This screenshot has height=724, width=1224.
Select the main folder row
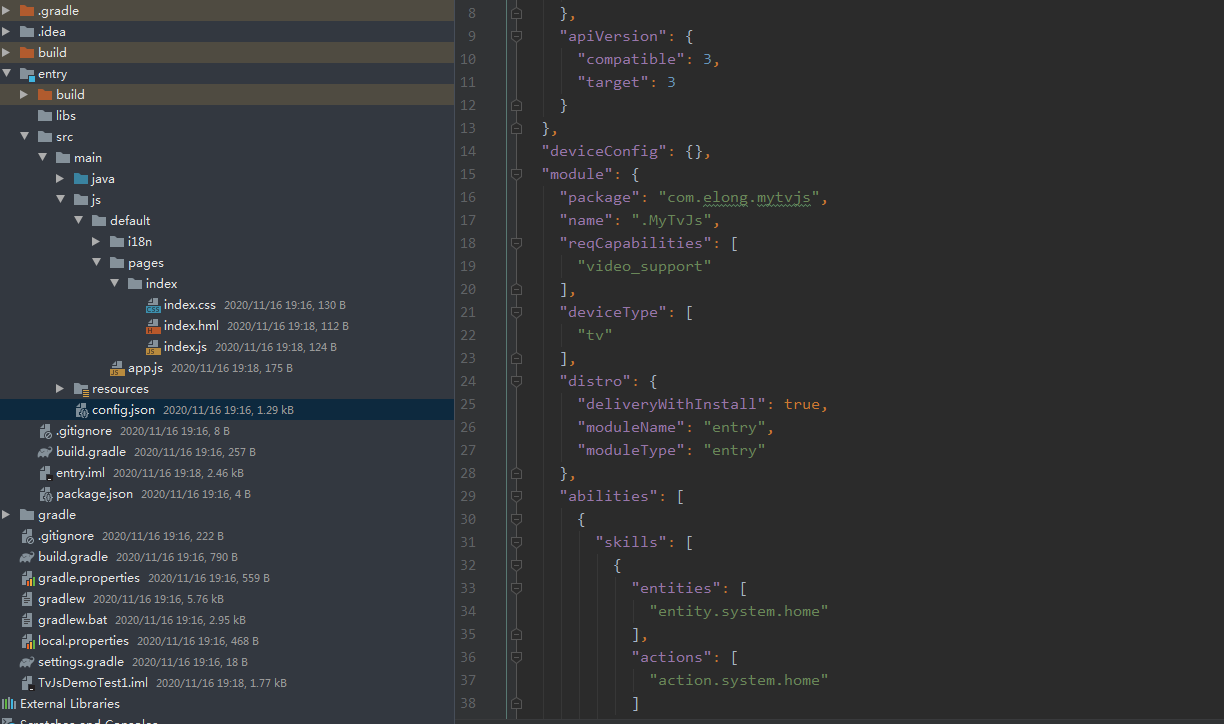(x=227, y=158)
